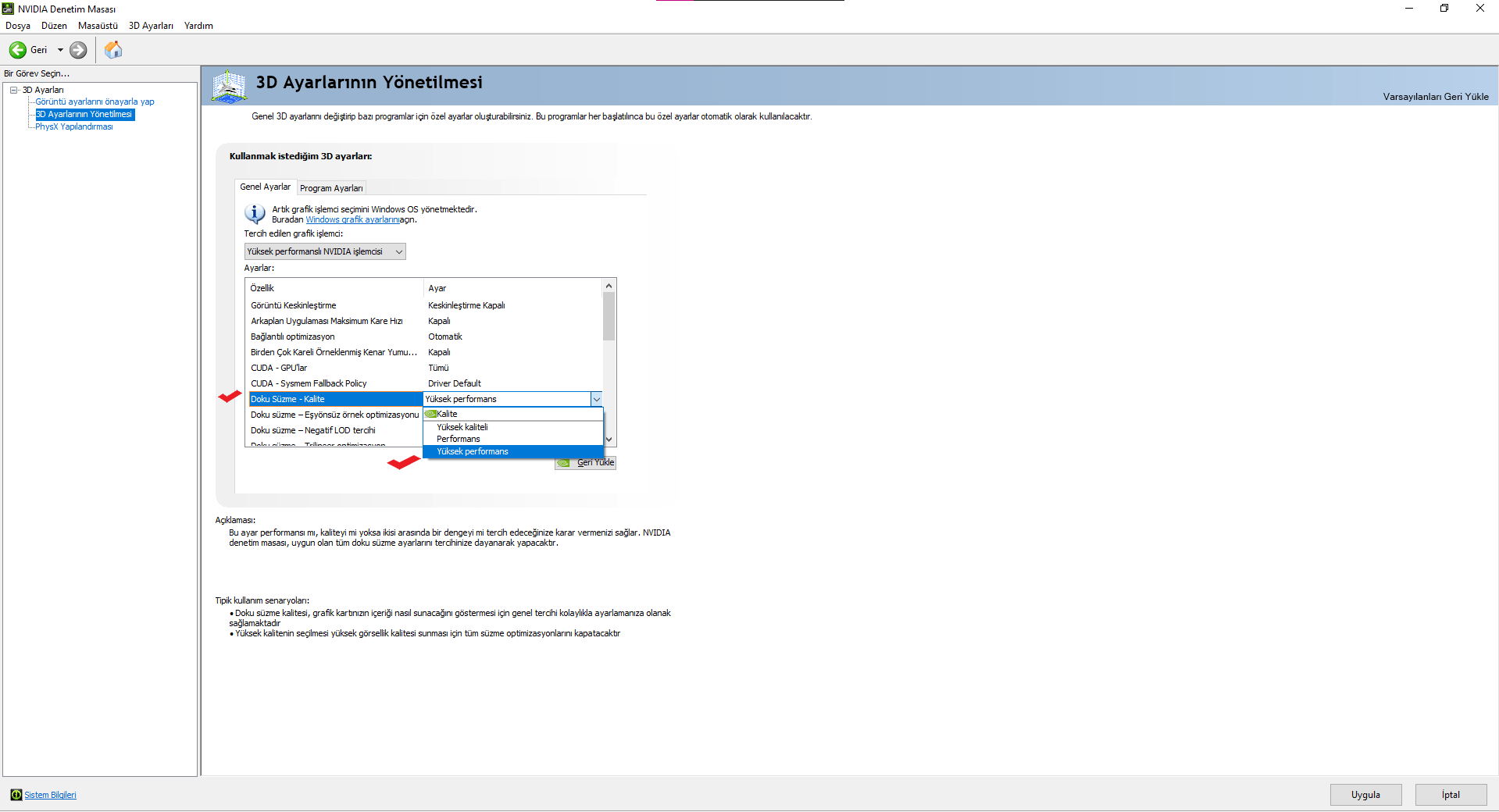Select Birden Çok Kareli Örneklenmiş row

(x=426, y=352)
